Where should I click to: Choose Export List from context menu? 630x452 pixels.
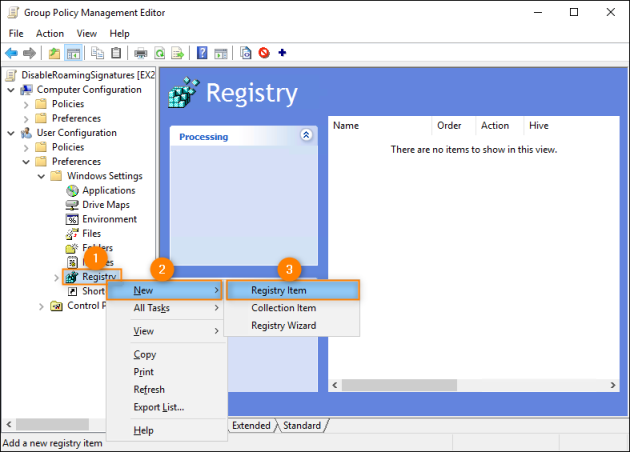coord(158,407)
